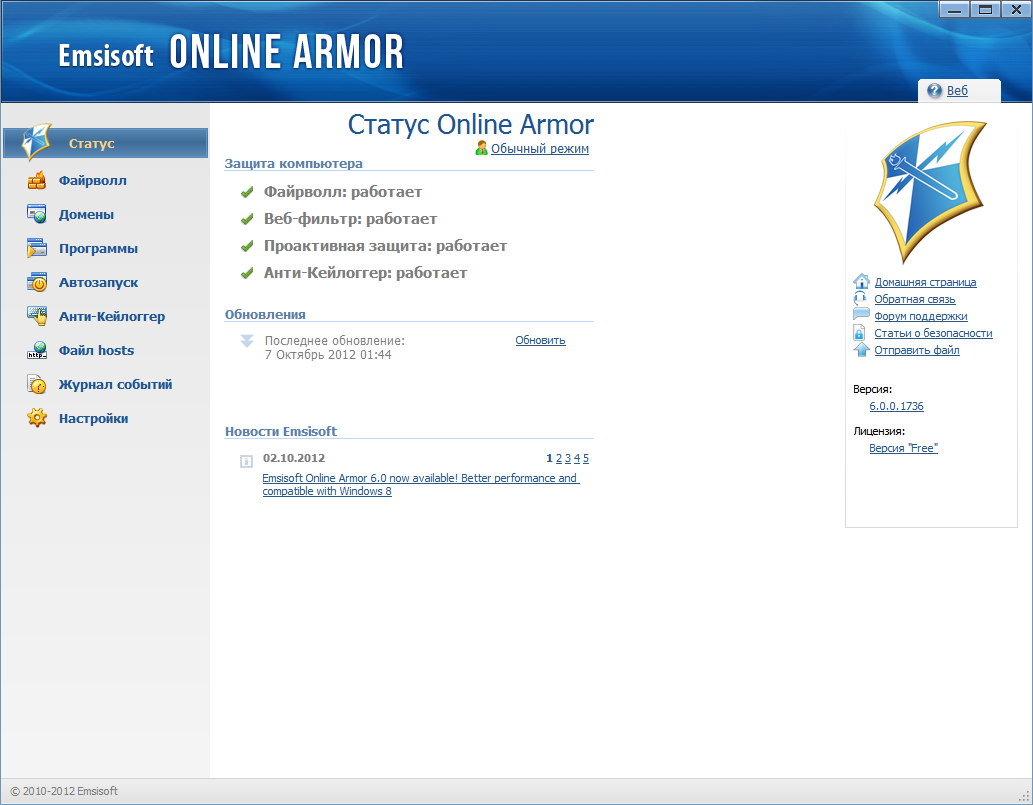Open the Статус section
Image resolution: width=1033 pixels, height=805 pixels.
pos(105,143)
